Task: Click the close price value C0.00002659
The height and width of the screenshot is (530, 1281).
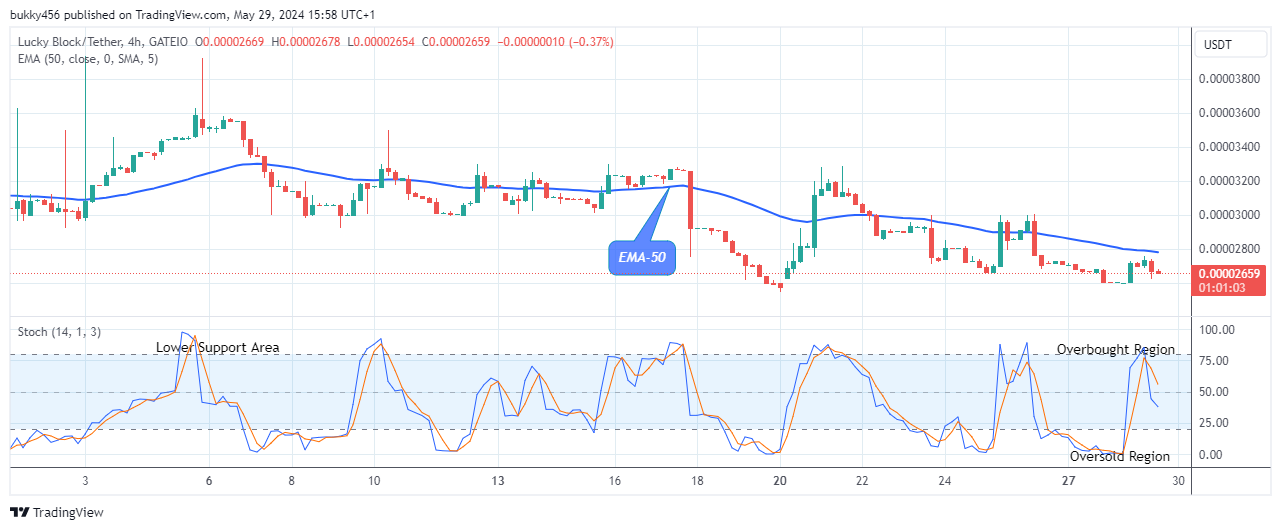Action: pyautogui.click(x=457, y=42)
